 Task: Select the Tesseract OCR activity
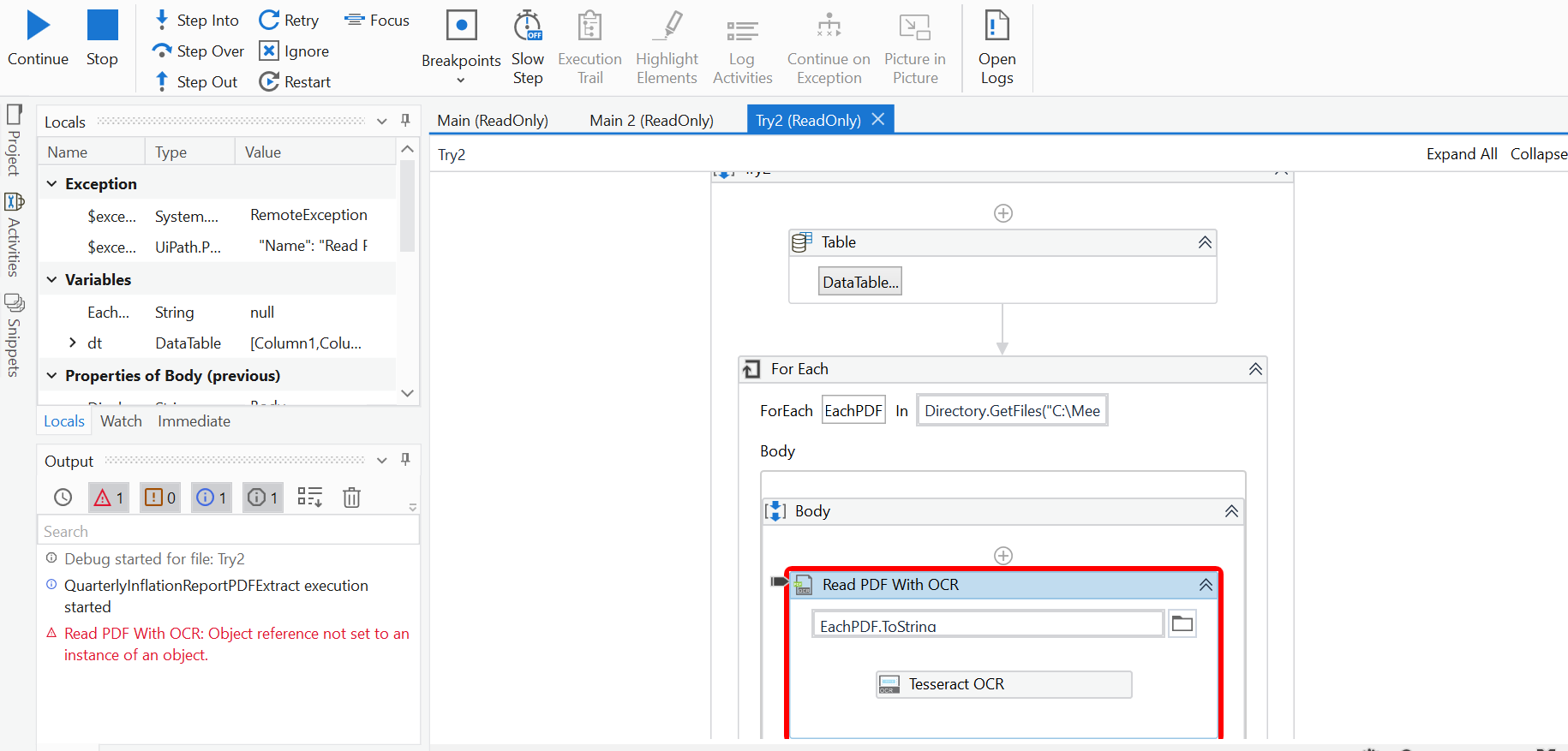(x=1003, y=684)
